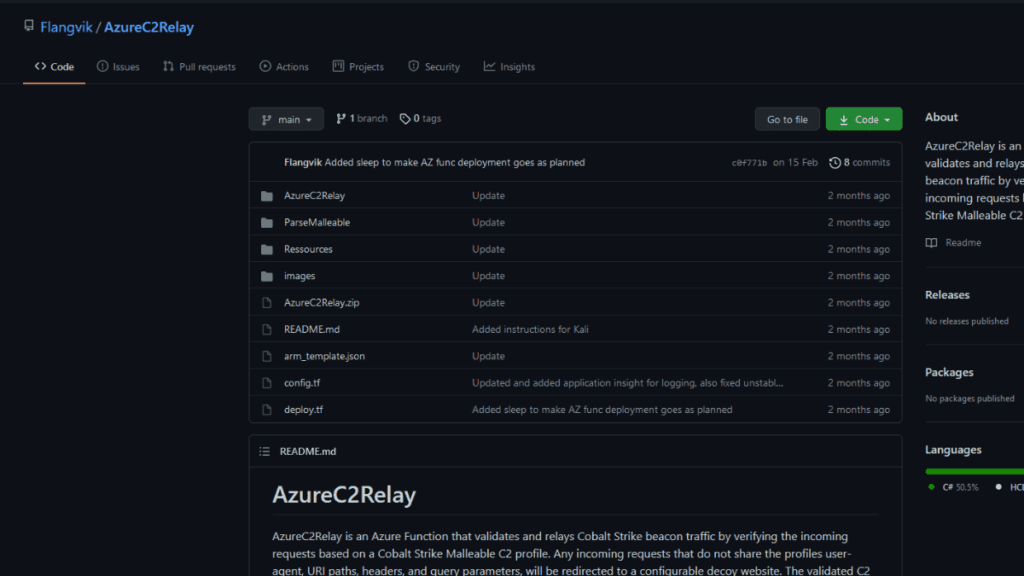Image resolution: width=1024 pixels, height=576 pixels.
Task: Click the file icon for arm_template.json
Action: 266,356
